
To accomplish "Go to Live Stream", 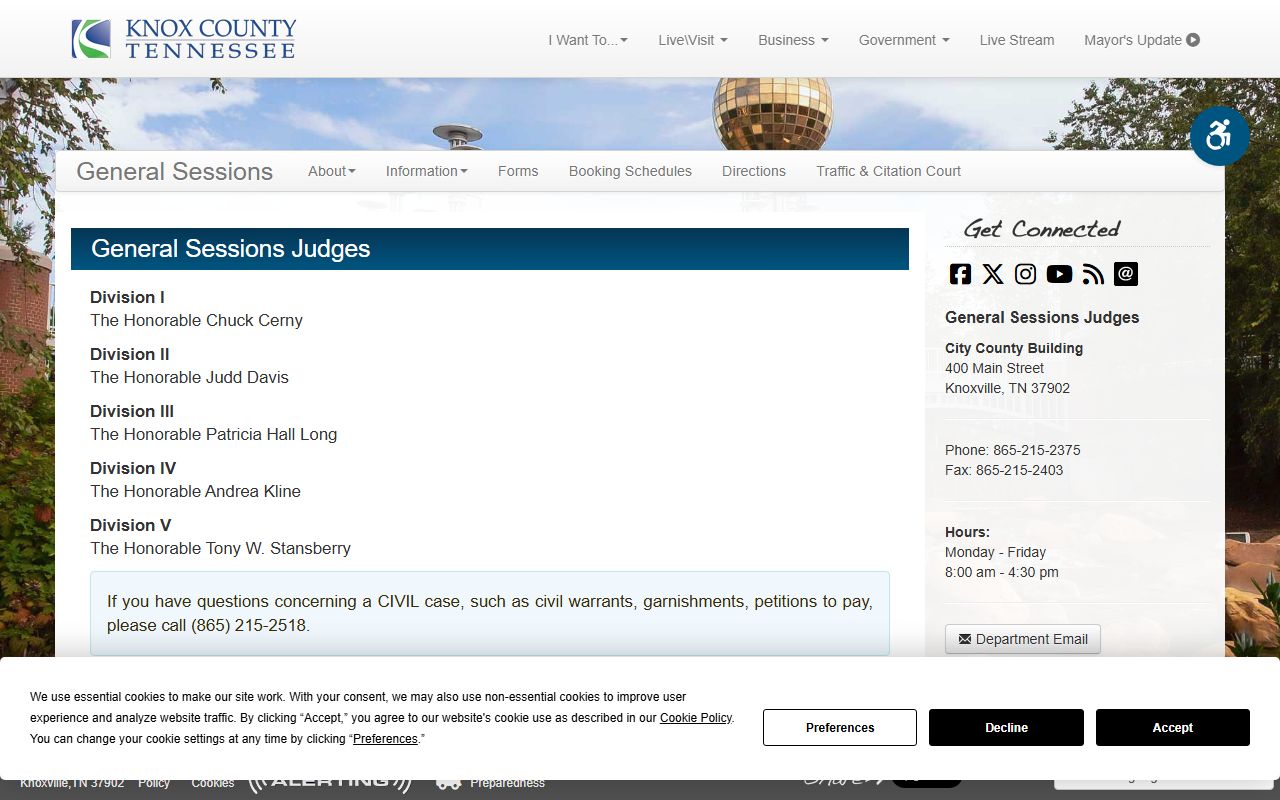I will click(1017, 40).
